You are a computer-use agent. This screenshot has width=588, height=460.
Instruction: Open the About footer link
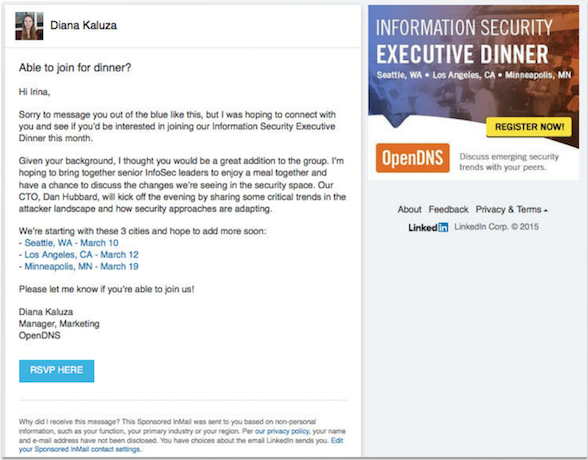coord(410,210)
